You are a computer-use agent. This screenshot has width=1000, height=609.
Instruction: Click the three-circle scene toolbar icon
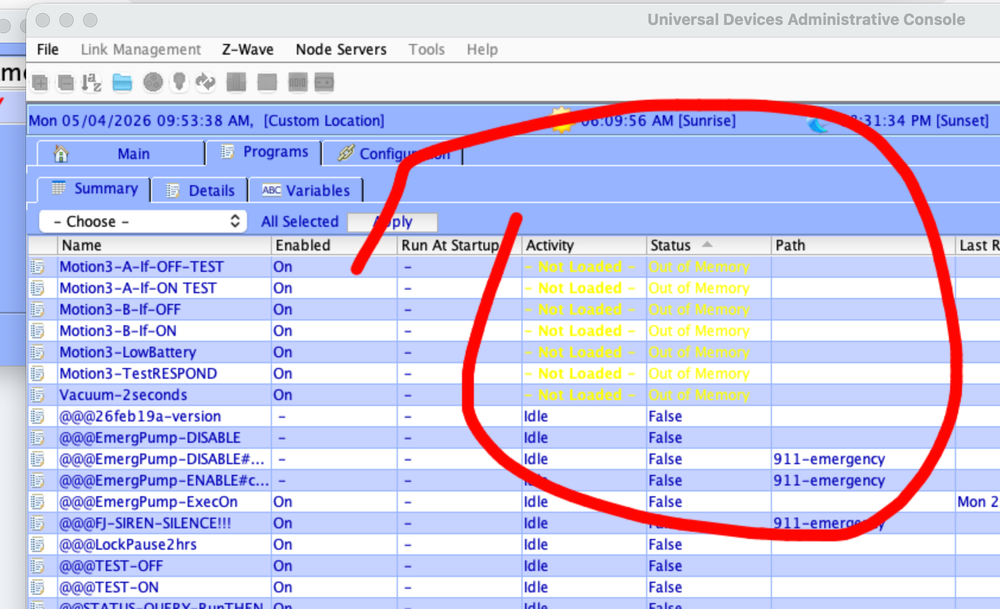152,82
